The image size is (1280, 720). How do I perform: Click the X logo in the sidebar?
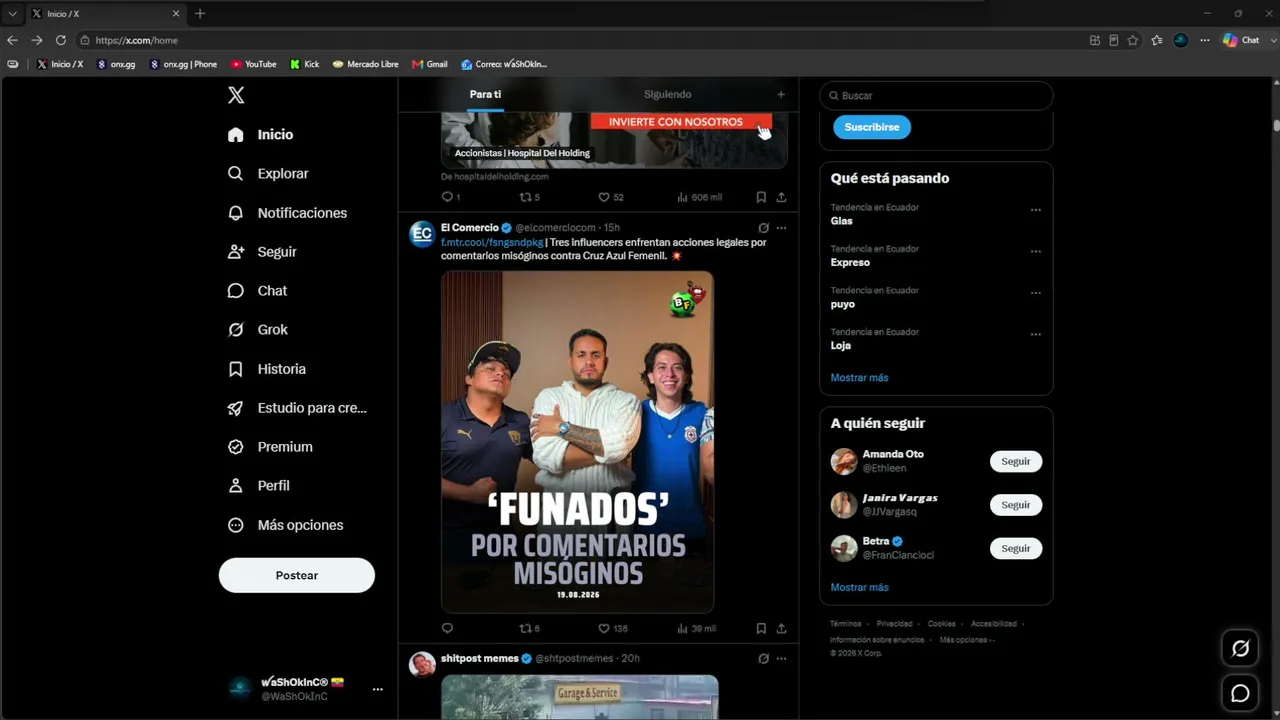(x=236, y=95)
